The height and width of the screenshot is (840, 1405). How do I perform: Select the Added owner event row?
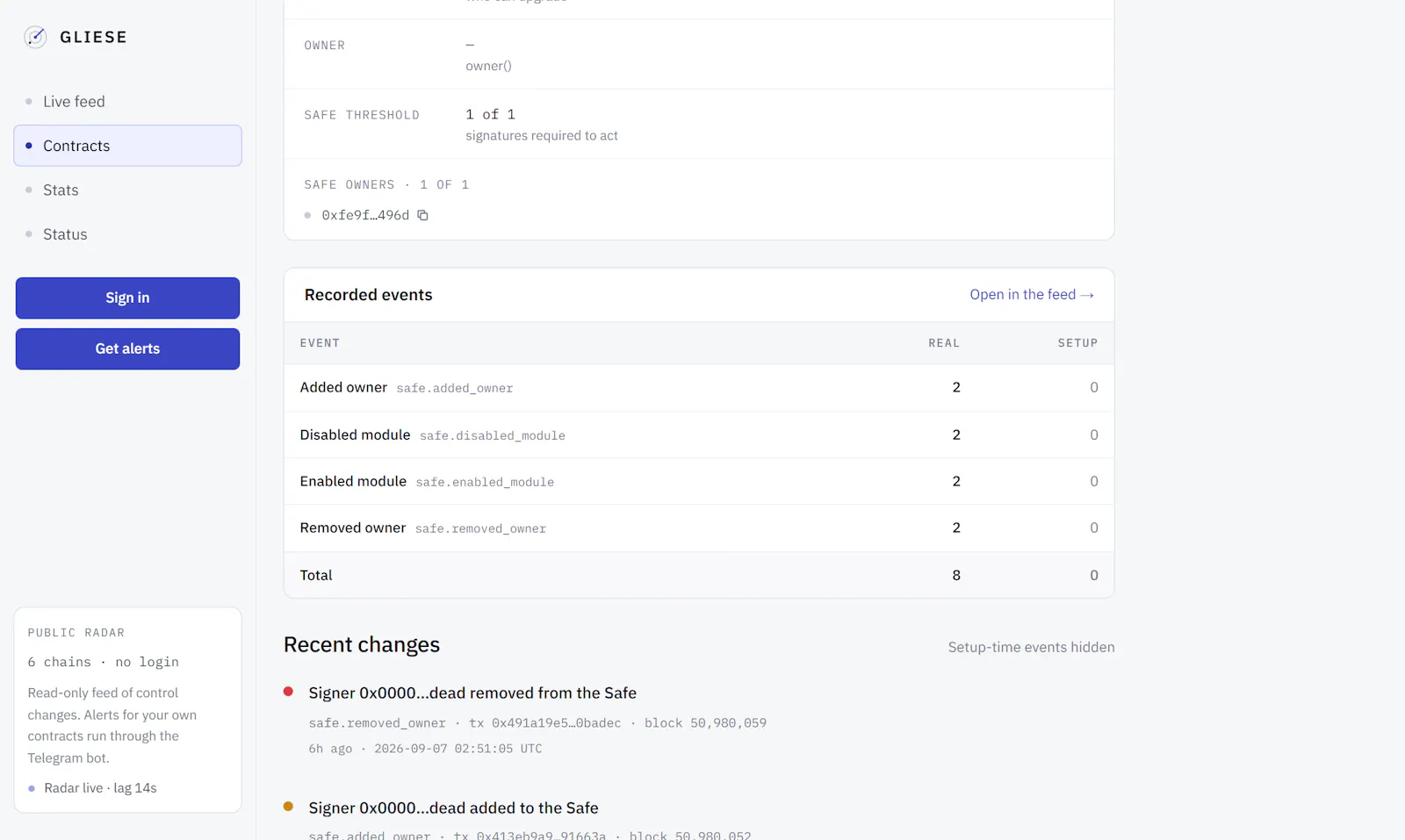coord(699,388)
